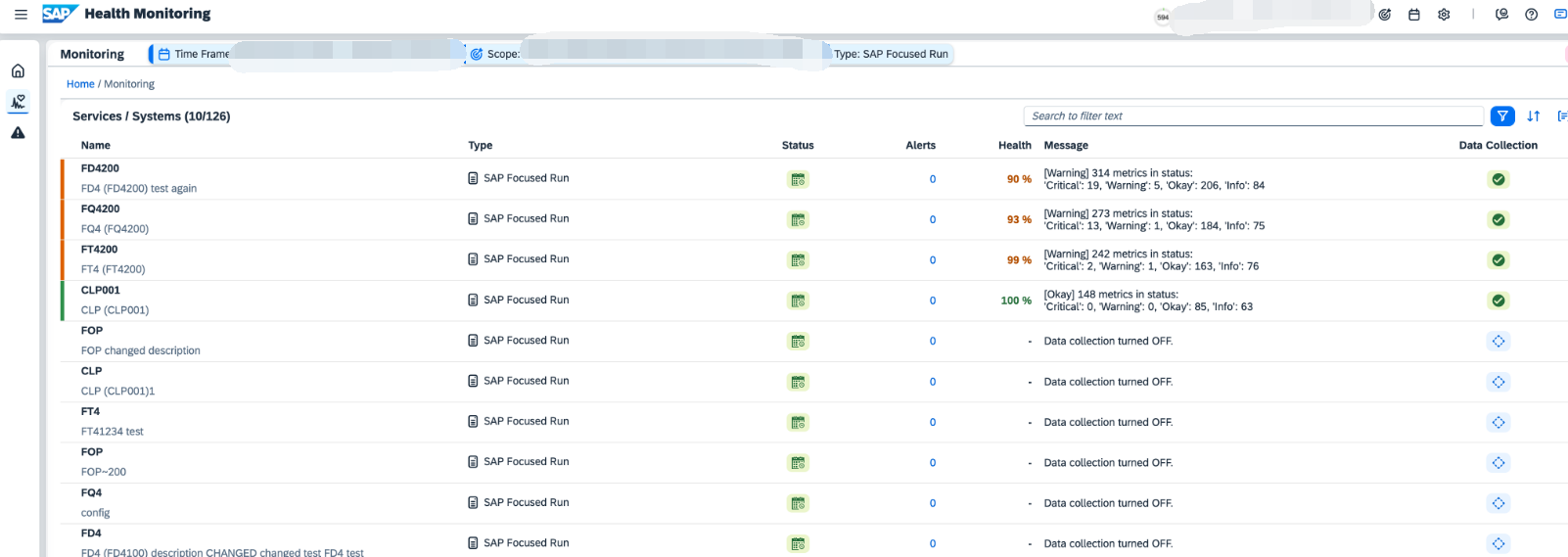Sort by the Type column header
This screenshot has width=1568, height=557.
click(480, 145)
